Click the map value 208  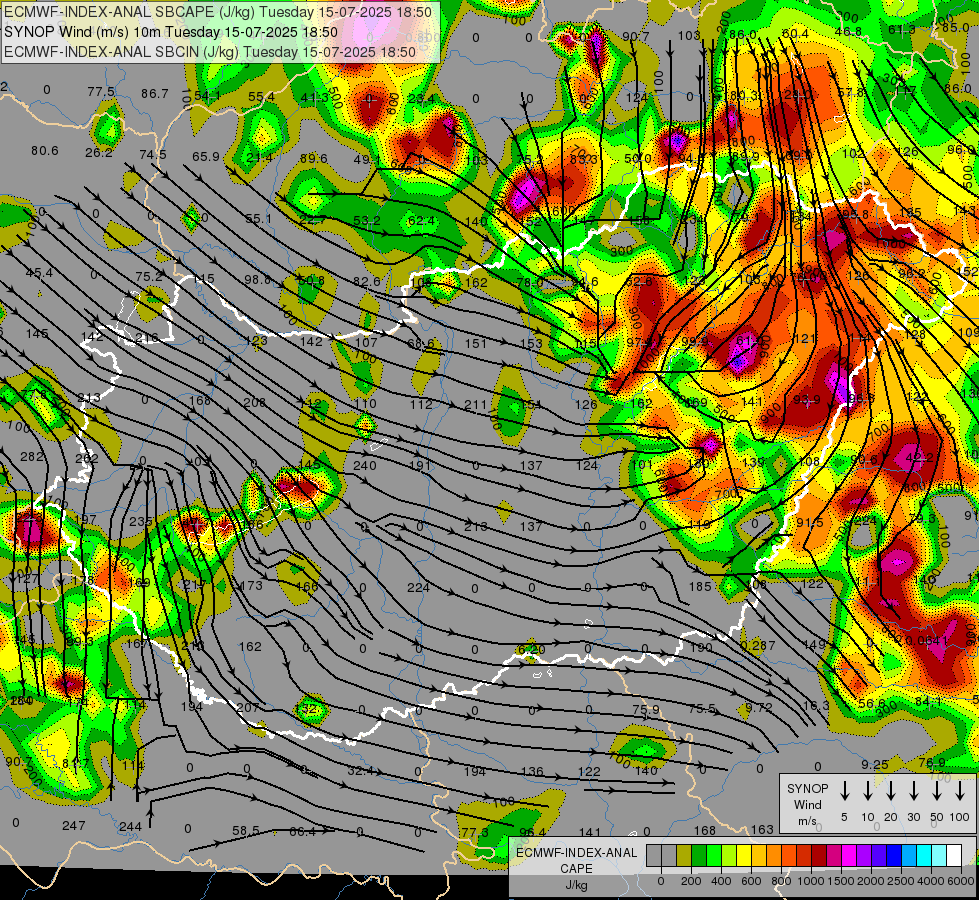point(254,403)
